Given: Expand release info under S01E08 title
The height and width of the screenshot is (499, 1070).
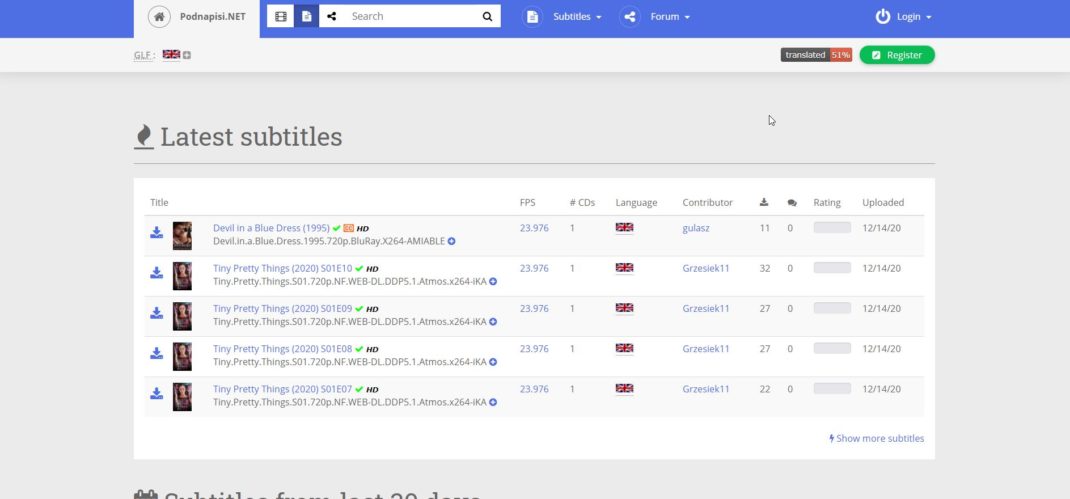Looking at the screenshot, I should point(493,362).
